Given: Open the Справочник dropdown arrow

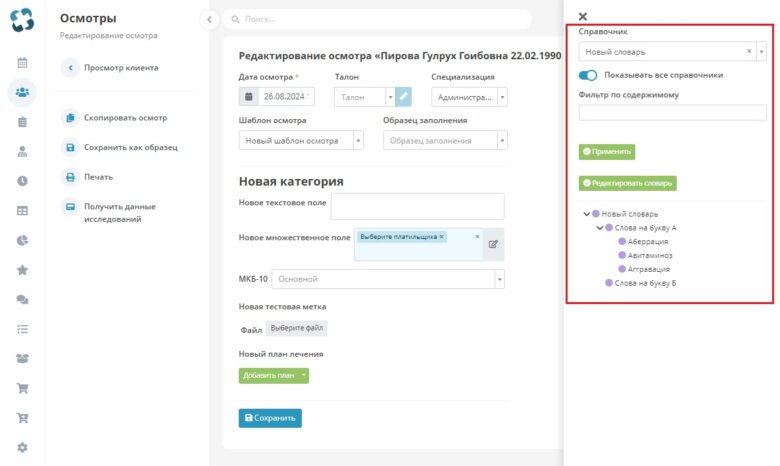Looking at the screenshot, I should pos(761,52).
